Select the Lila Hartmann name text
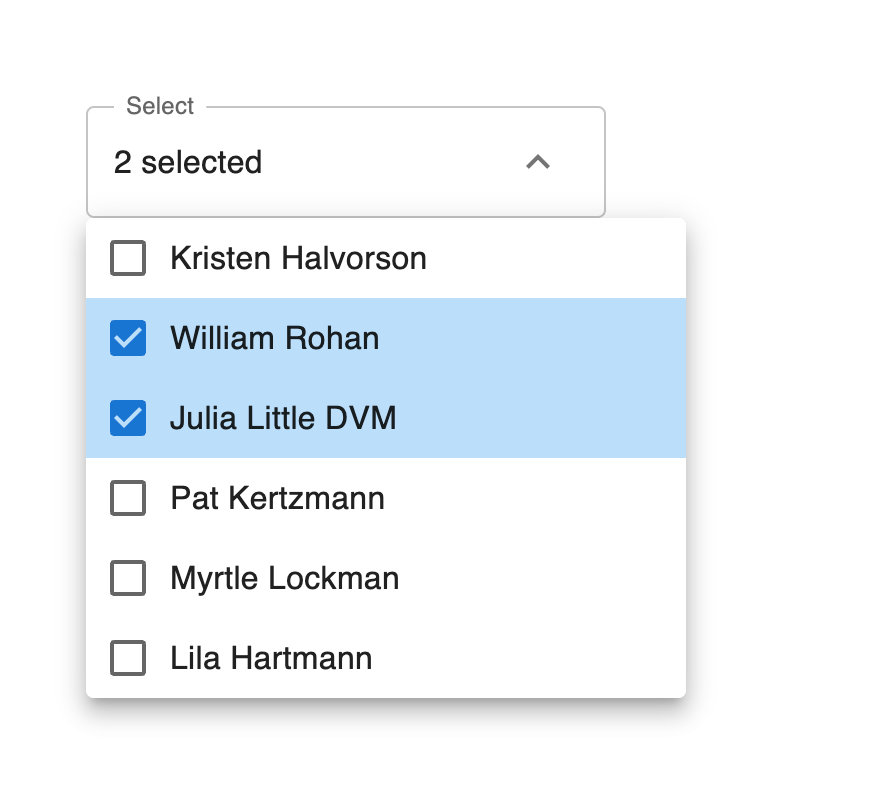This screenshot has height=790, width=880. point(271,658)
